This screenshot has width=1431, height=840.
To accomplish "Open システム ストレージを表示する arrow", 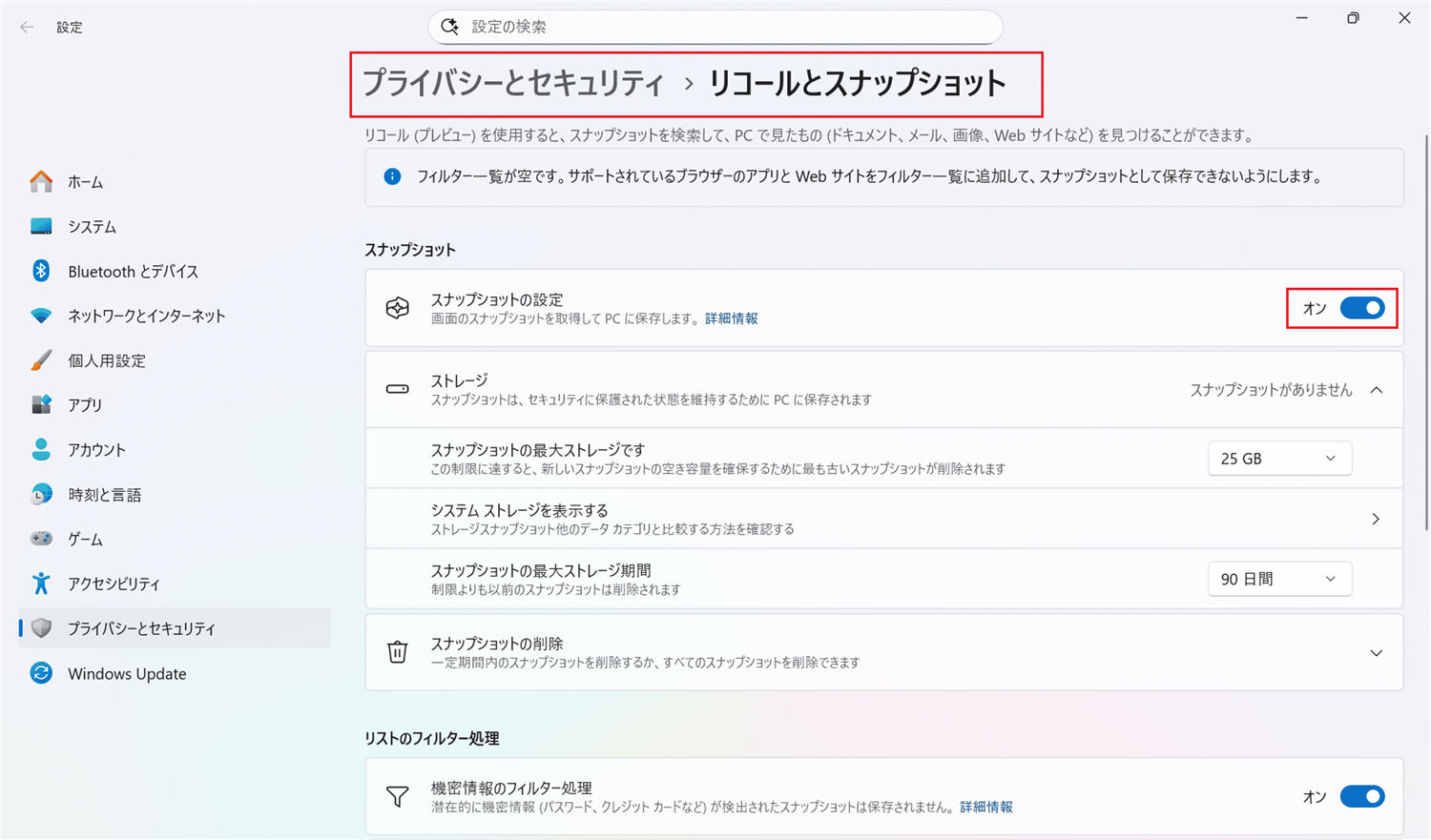I will [1376, 519].
